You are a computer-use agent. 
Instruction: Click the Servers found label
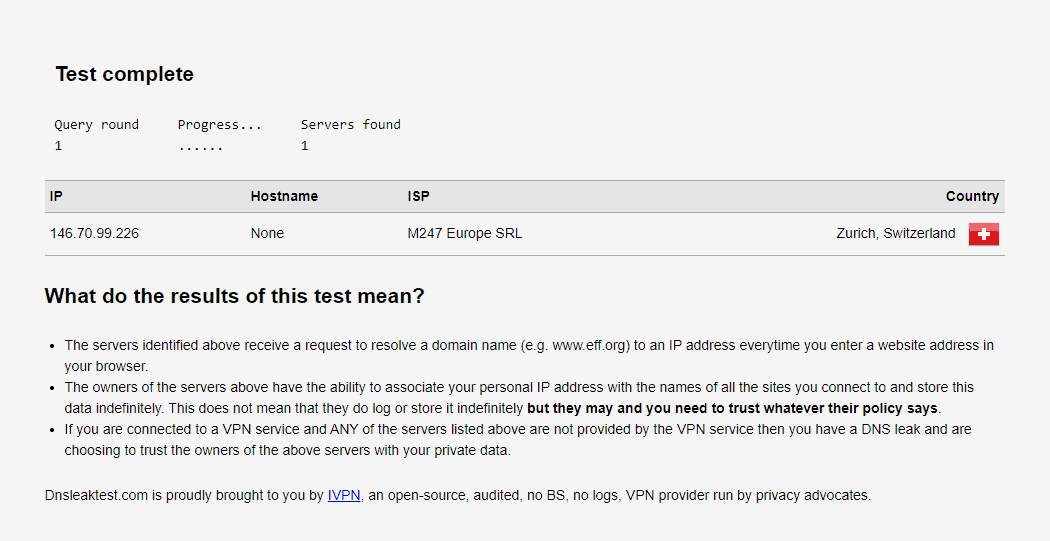(x=350, y=125)
